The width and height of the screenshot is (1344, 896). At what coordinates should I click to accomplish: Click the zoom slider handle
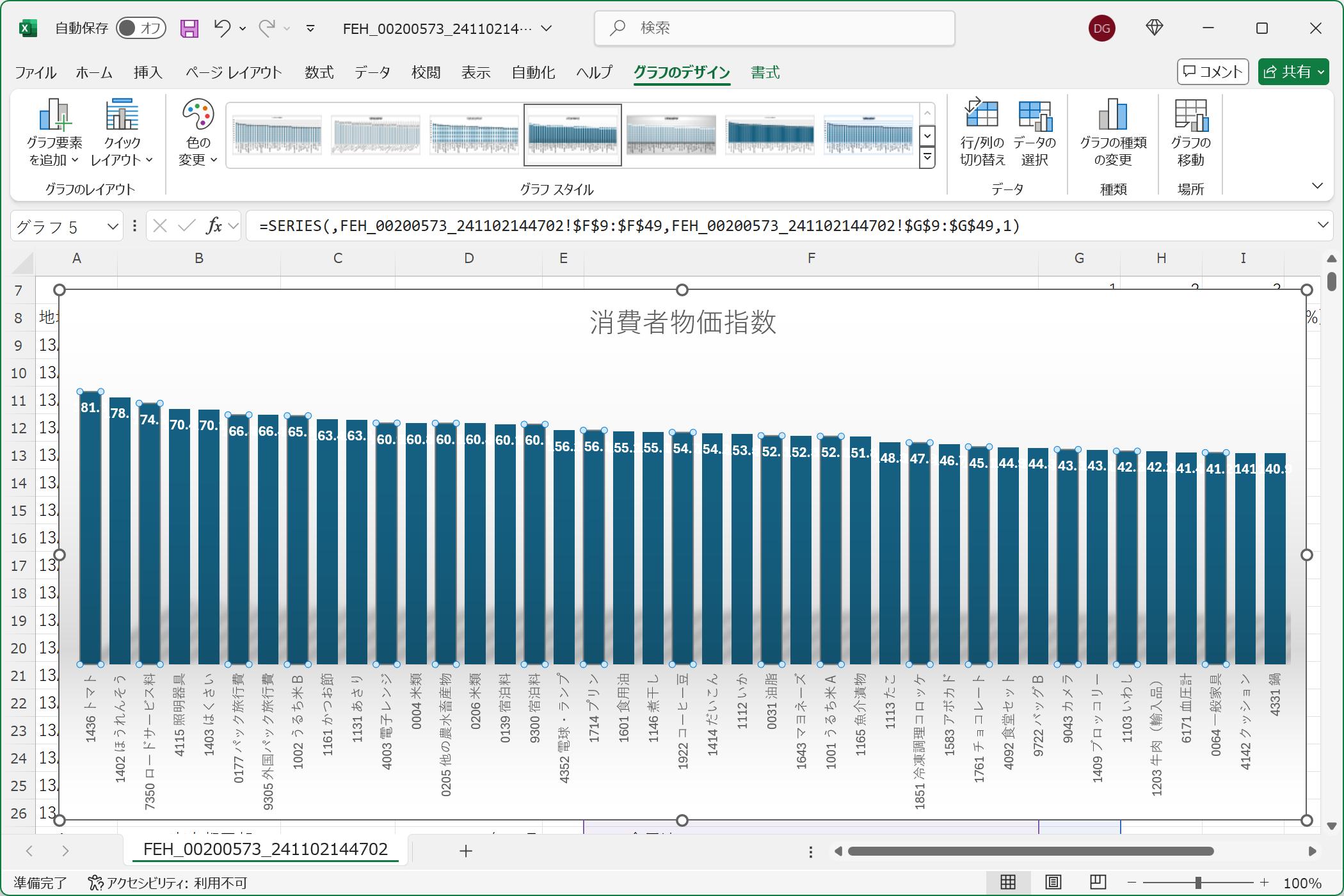point(1198,883)
